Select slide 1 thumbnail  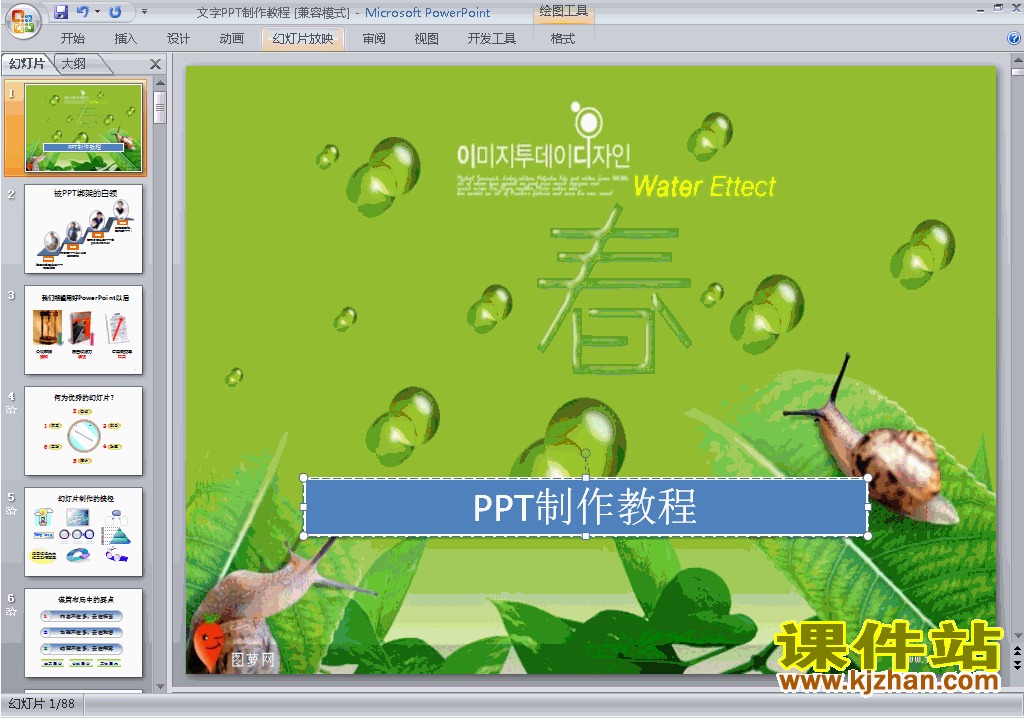[84, 127]
